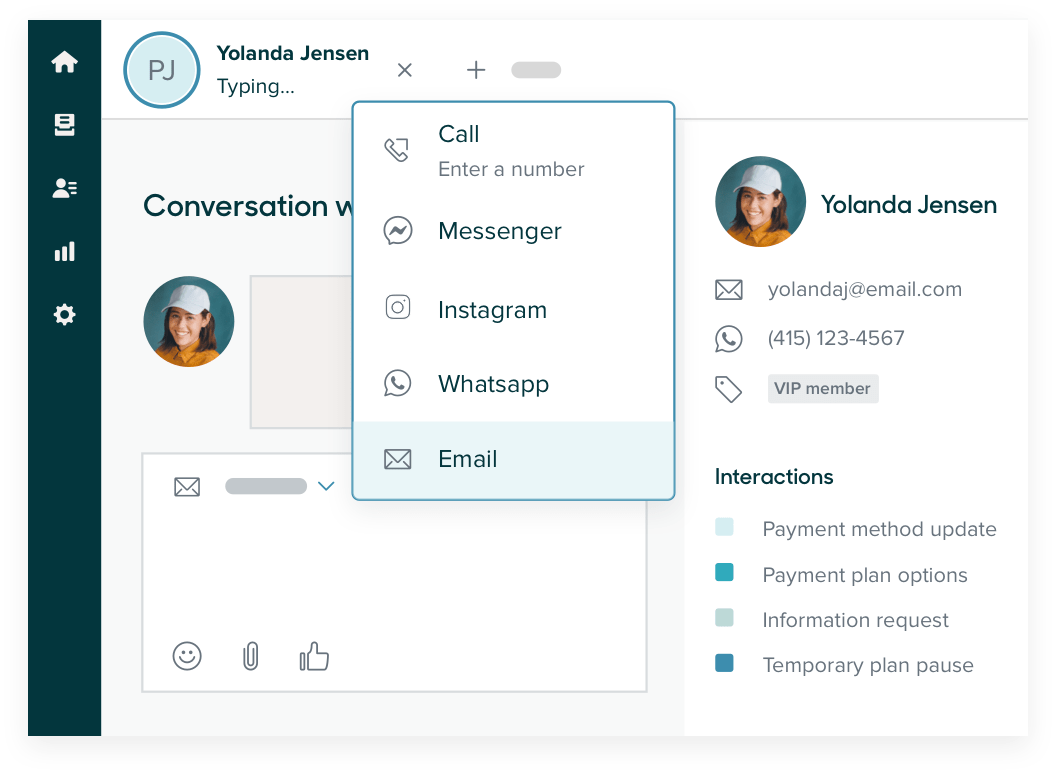1056x774 pixels.
Task: Click the PJ avatar circle
Action: 162,70
